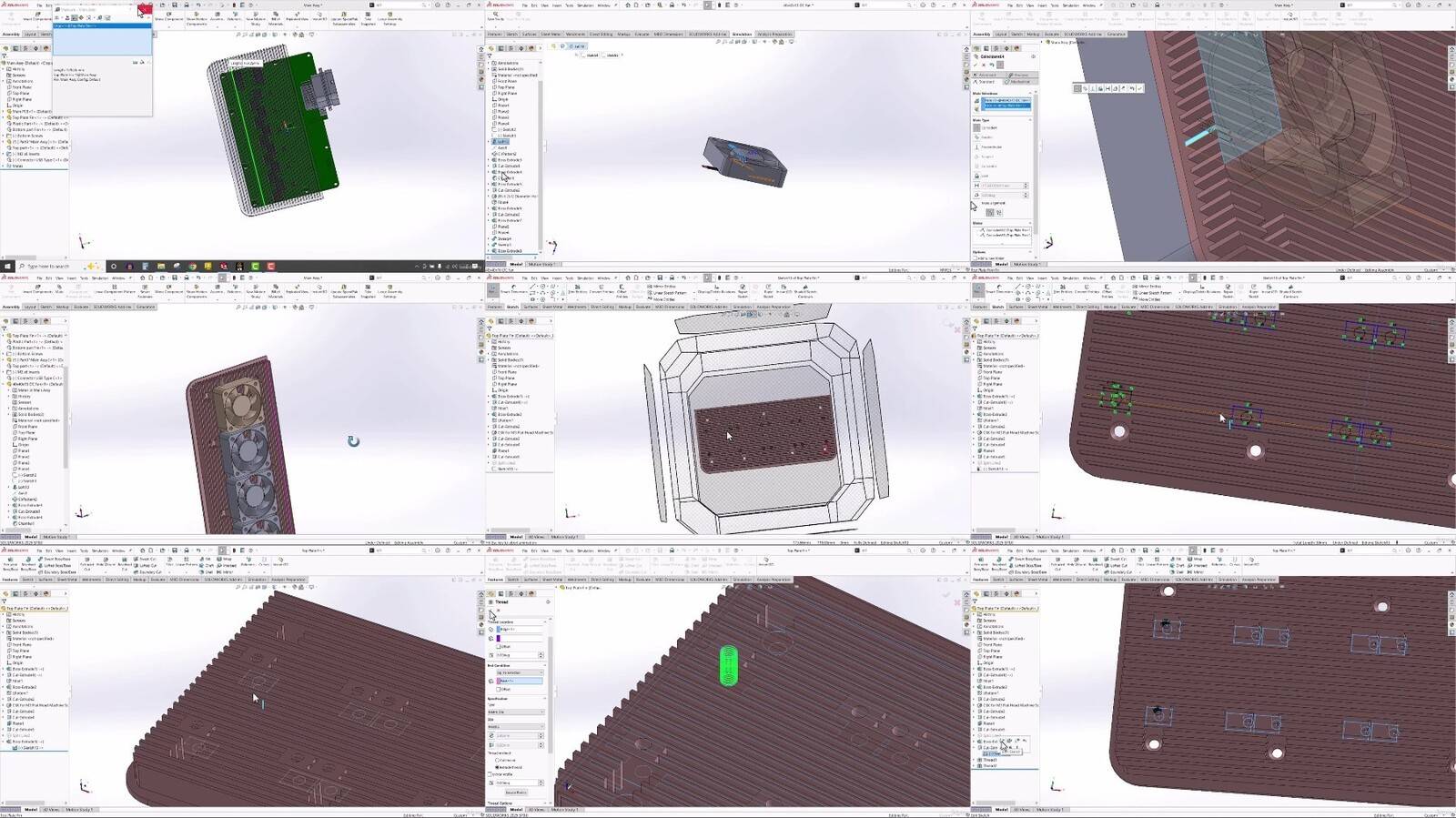
Task: Open the Windows Start menu
Action: coord(7,267)
